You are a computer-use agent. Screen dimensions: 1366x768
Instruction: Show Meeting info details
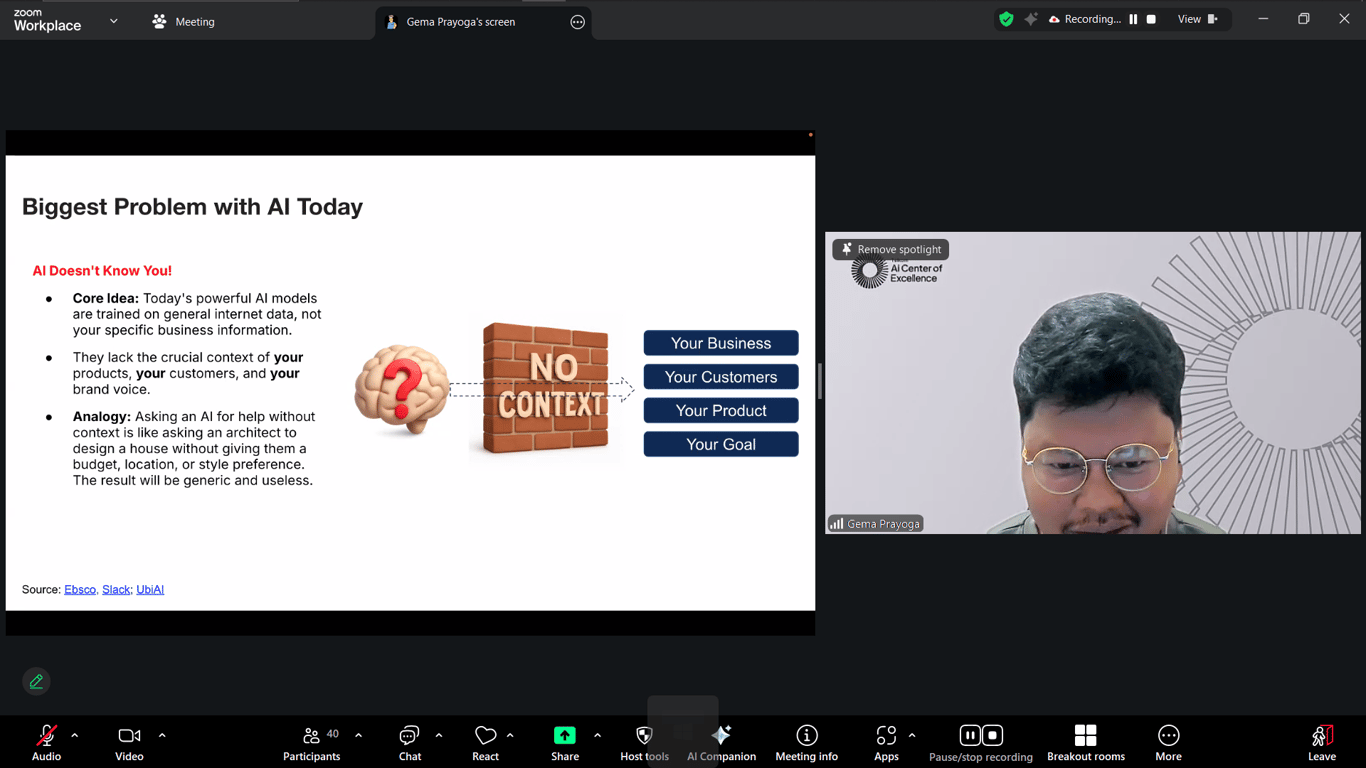(806, 743)
